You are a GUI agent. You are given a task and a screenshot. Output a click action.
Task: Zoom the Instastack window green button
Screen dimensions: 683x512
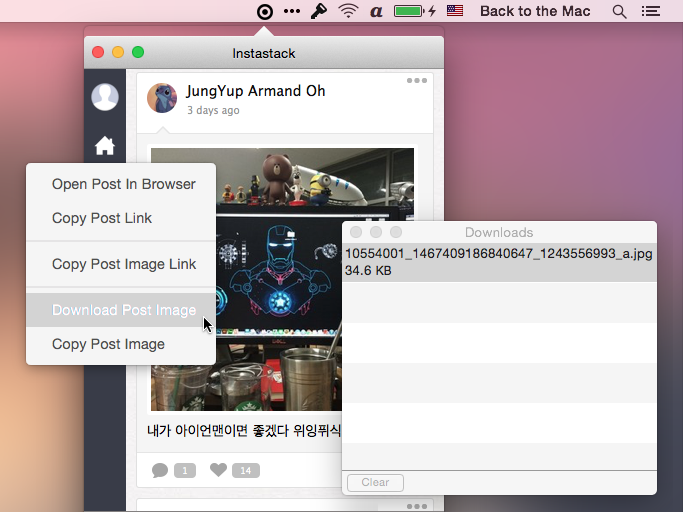[x=138, y=53]
